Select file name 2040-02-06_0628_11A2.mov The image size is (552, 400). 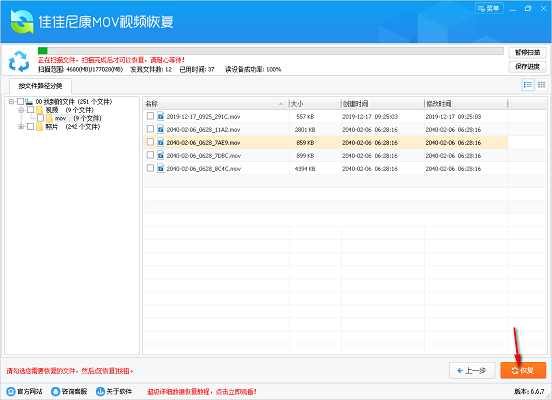203,130
